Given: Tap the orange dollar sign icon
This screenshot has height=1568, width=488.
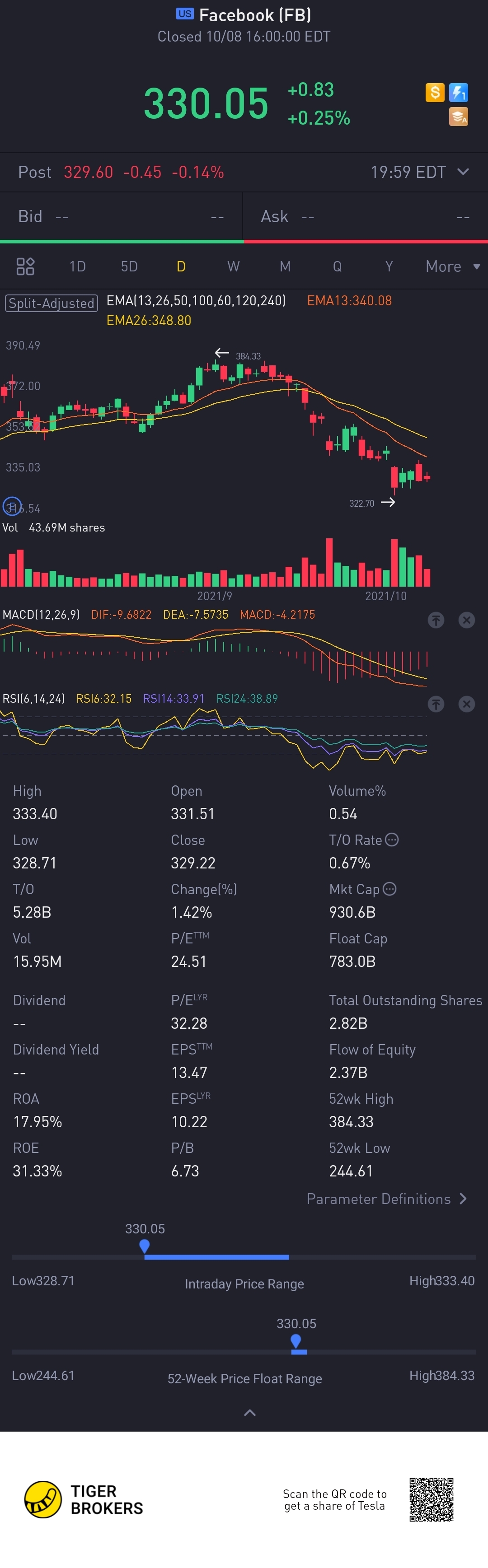Looking at the screenshot, I should pyautogui.click(x=434, y=93).
